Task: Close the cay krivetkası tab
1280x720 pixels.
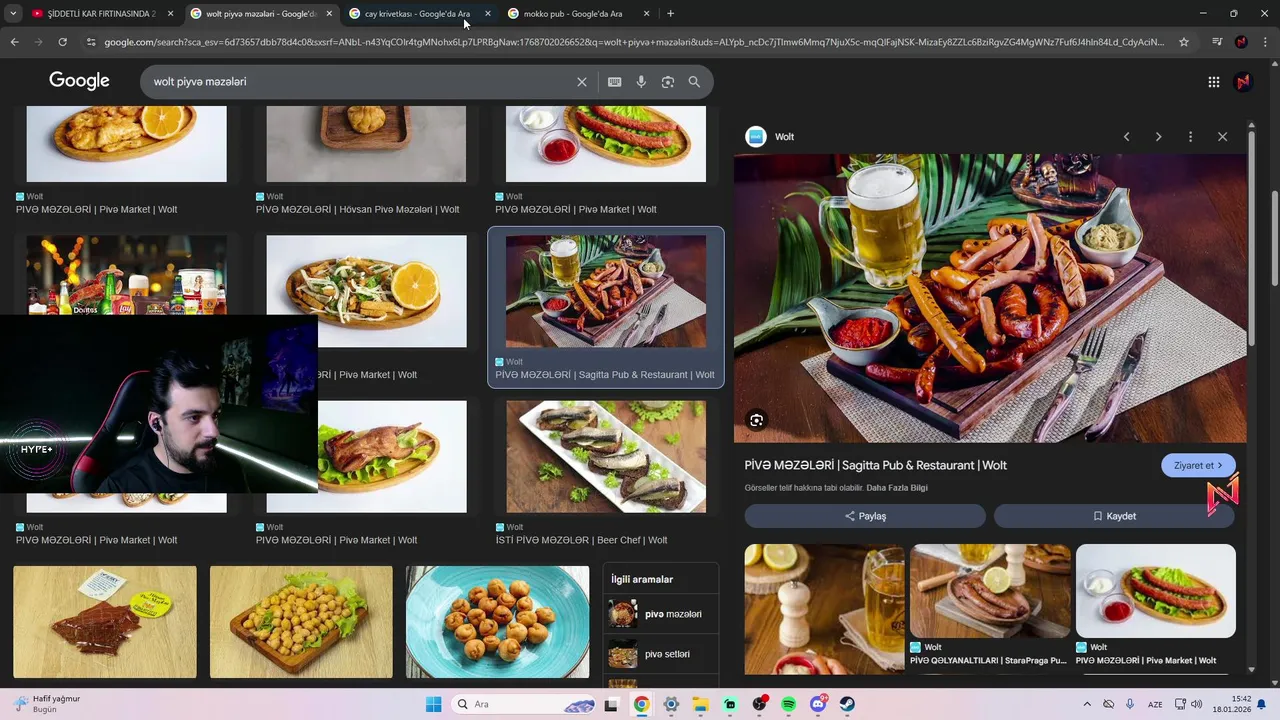Action: tap(487, 14)
